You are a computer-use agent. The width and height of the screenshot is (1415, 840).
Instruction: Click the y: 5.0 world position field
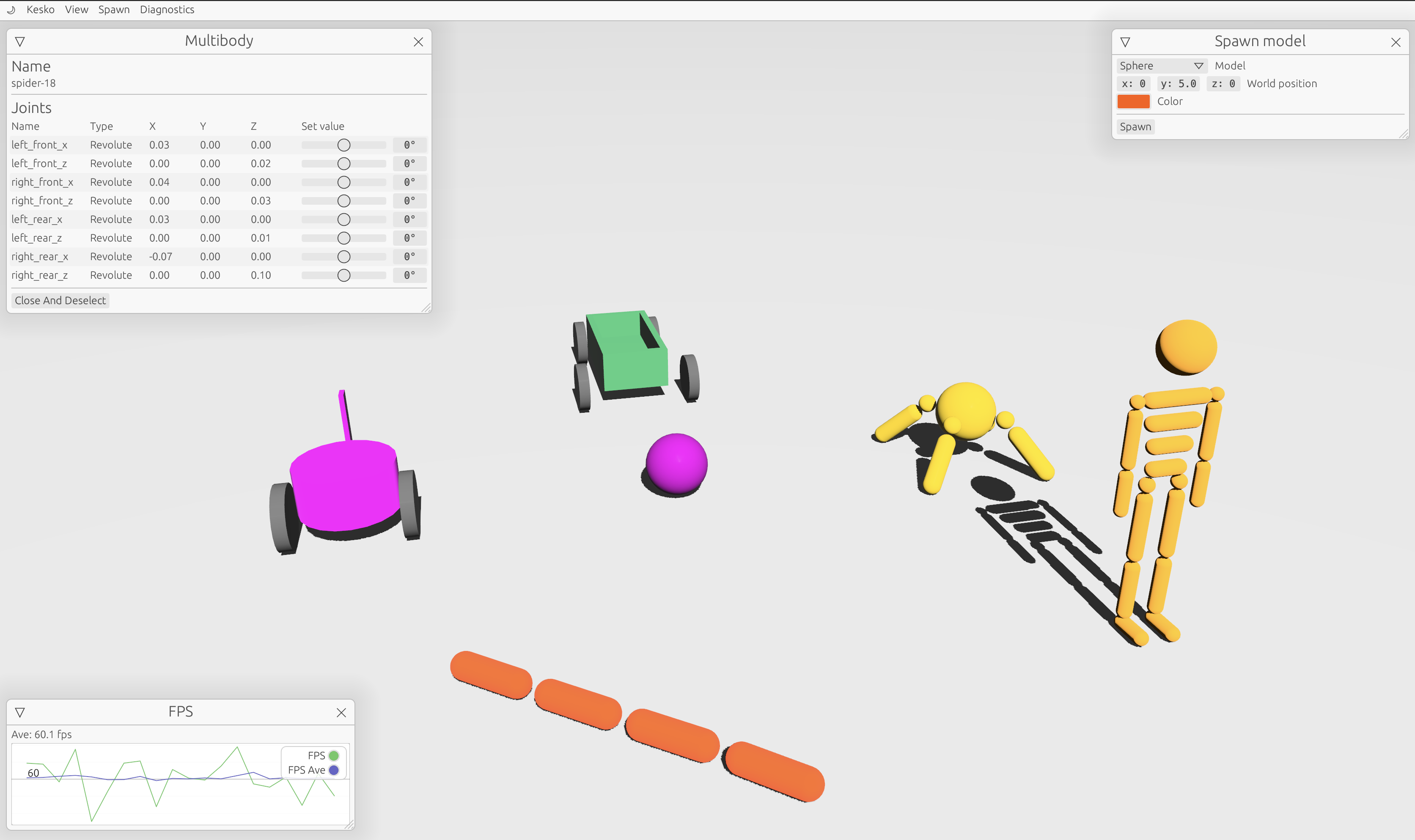pyautogui.click(x=1178, y=84)
